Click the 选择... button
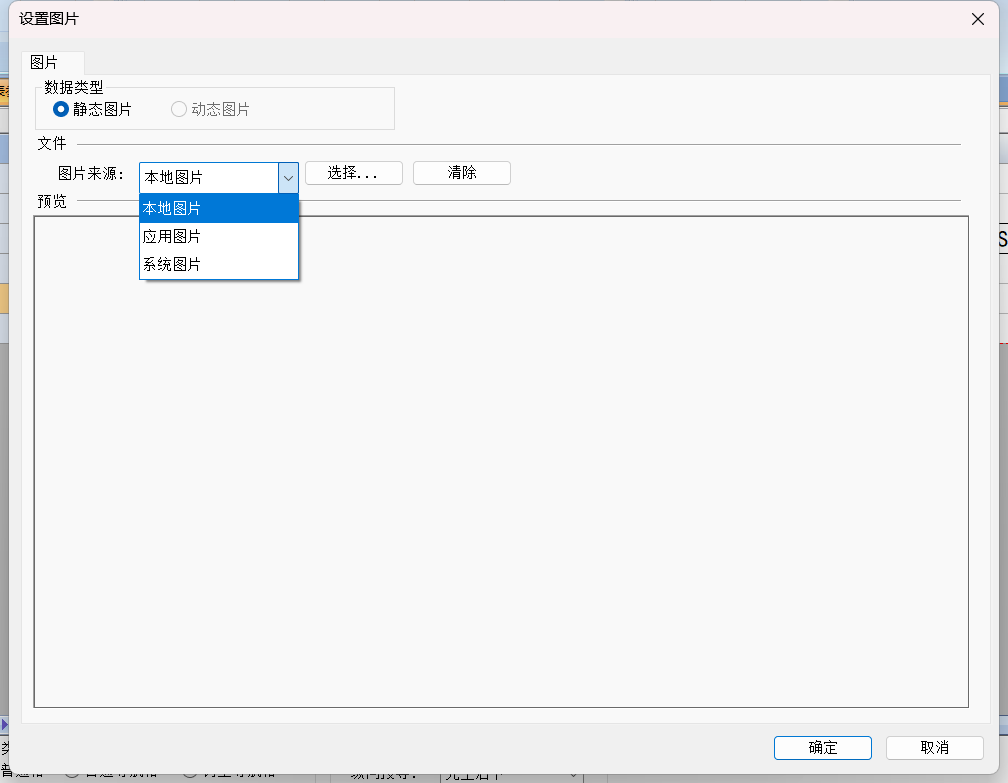The image size is (1008, 783). (353, 173)
